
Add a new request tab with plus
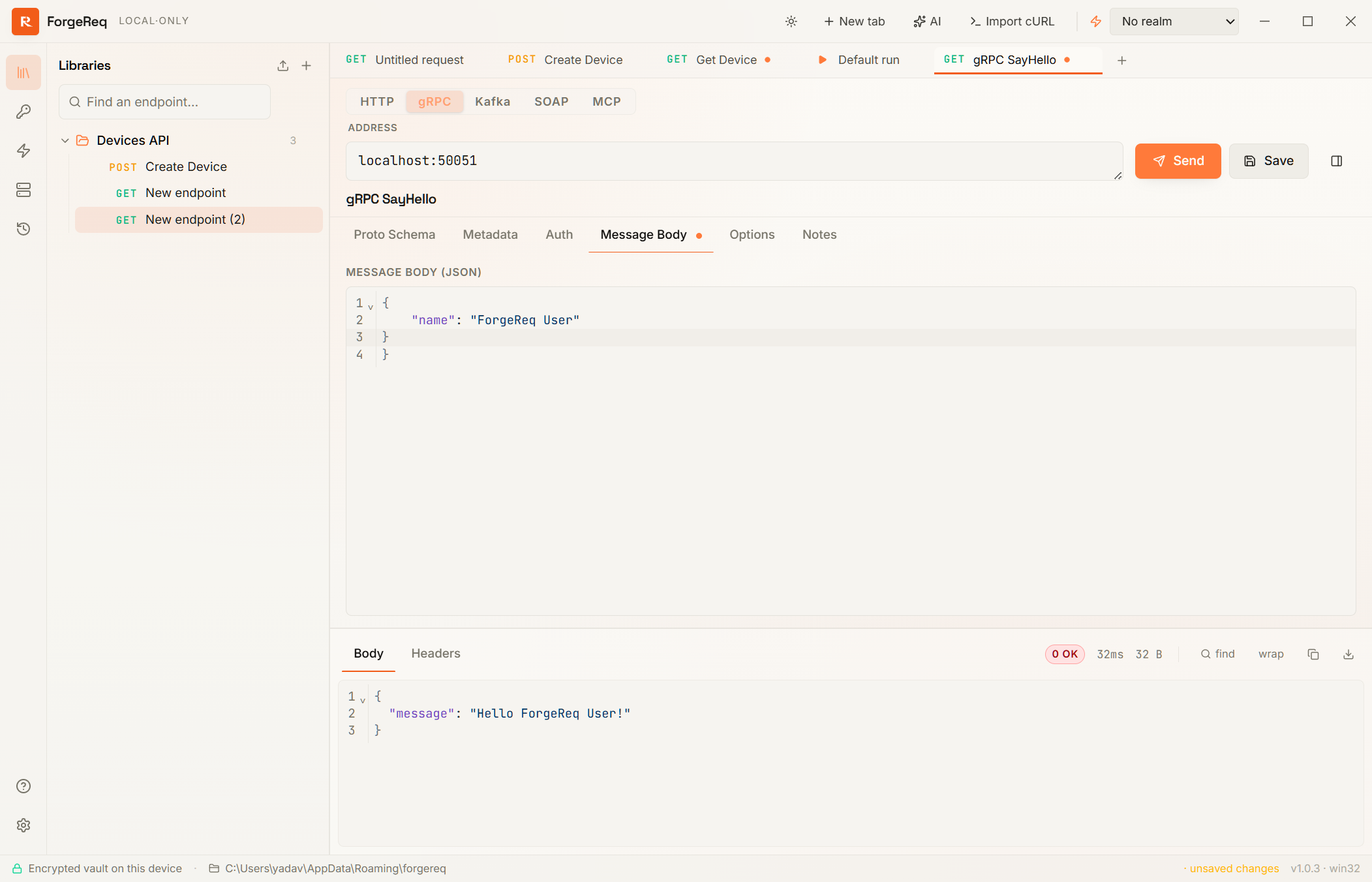pos(1122,61)
